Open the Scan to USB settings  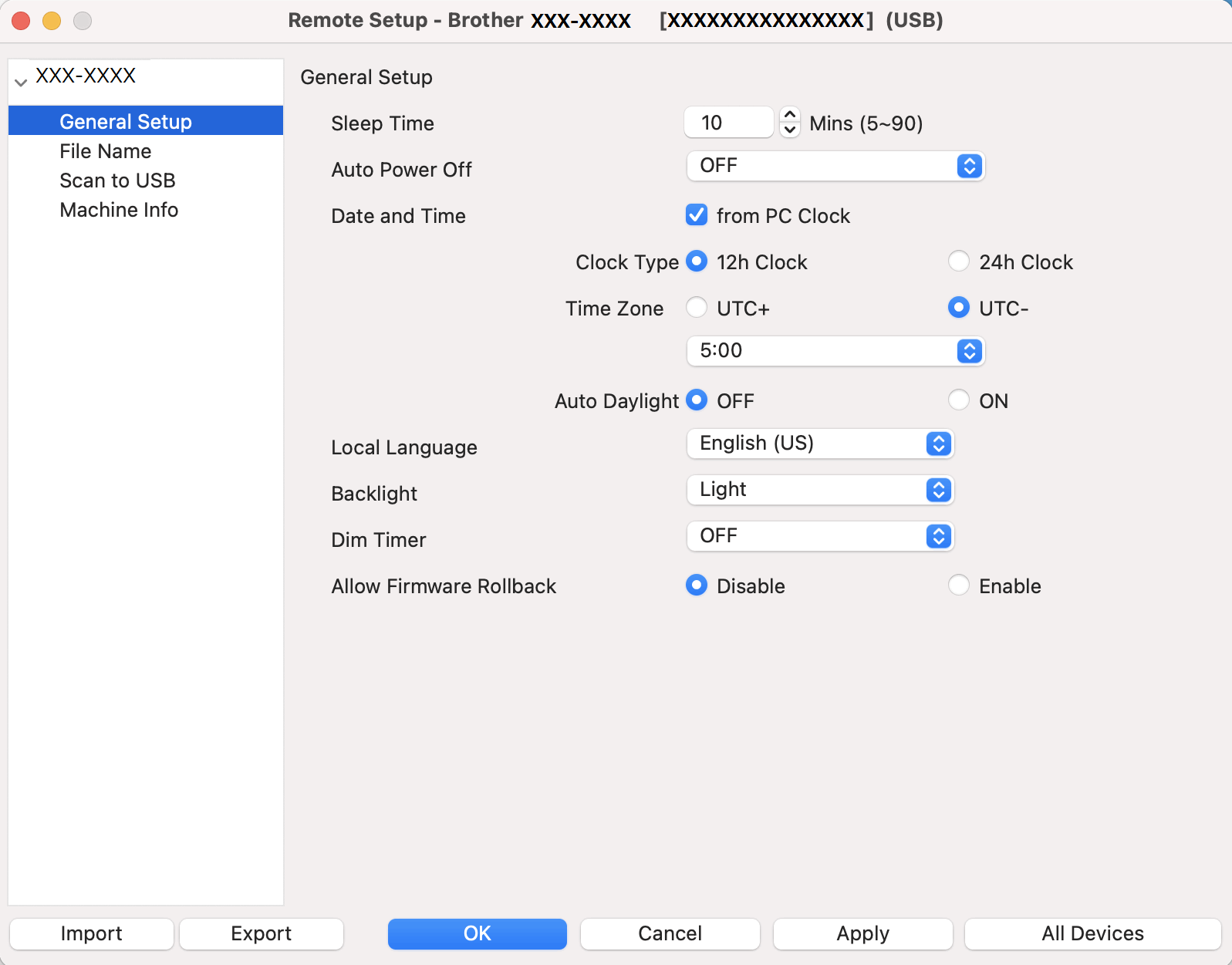117,181
